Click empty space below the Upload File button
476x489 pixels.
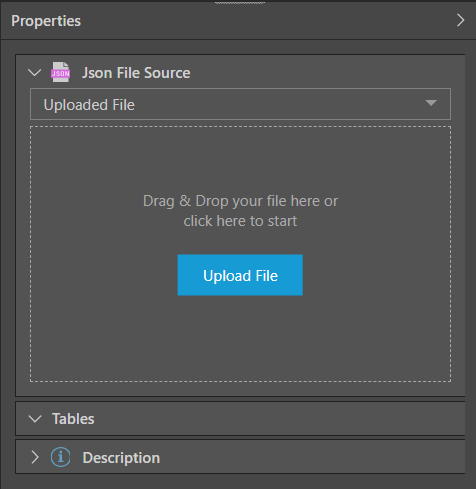point(240,338)
